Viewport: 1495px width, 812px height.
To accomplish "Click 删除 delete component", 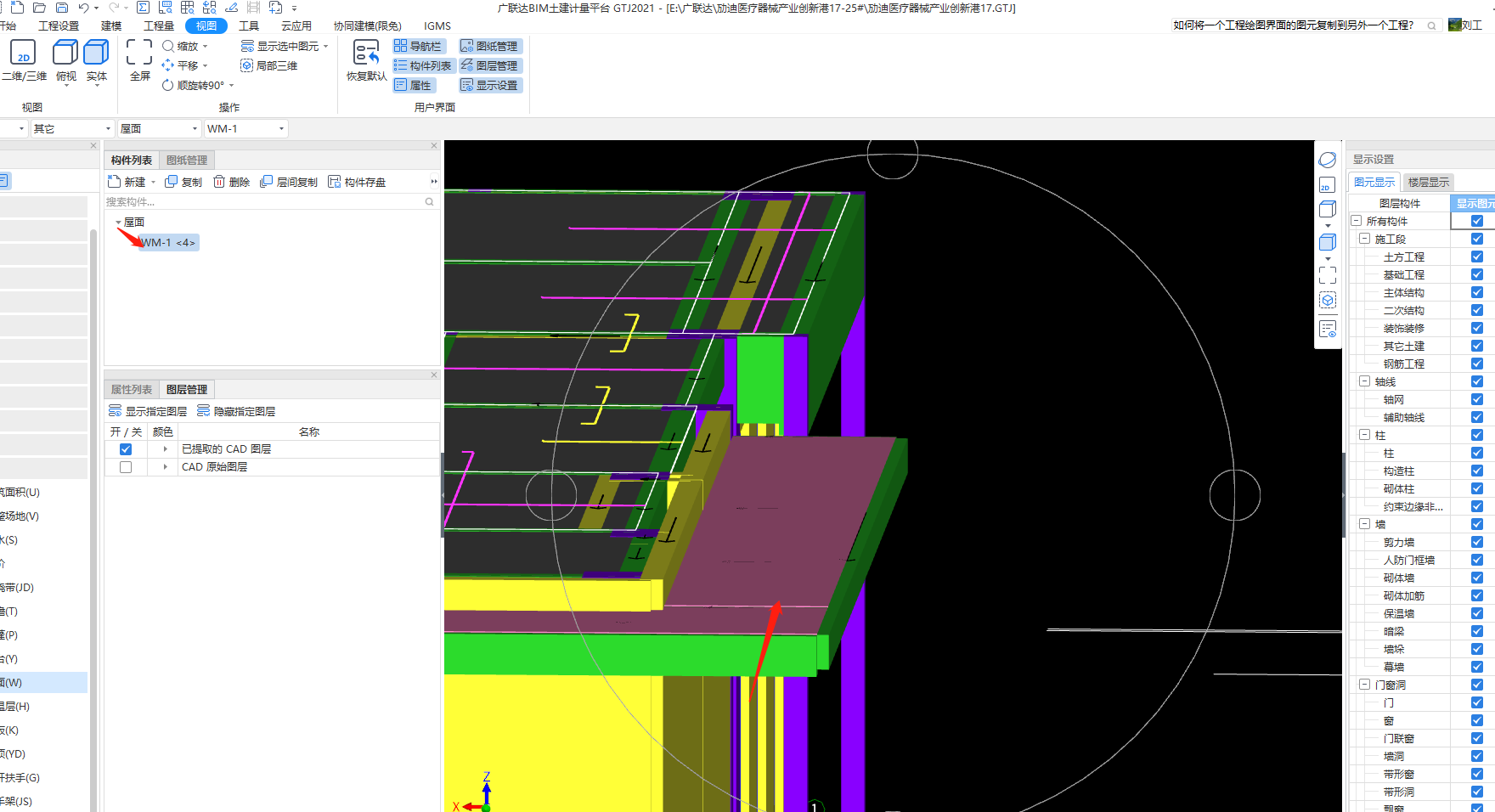I will pyautogui.click(x=232, y=182).
